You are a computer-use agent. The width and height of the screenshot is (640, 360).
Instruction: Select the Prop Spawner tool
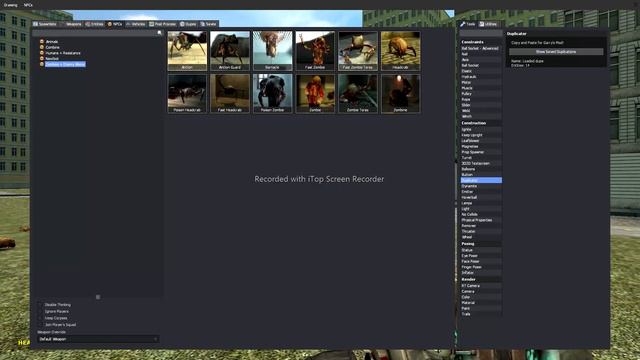[481, 152]
